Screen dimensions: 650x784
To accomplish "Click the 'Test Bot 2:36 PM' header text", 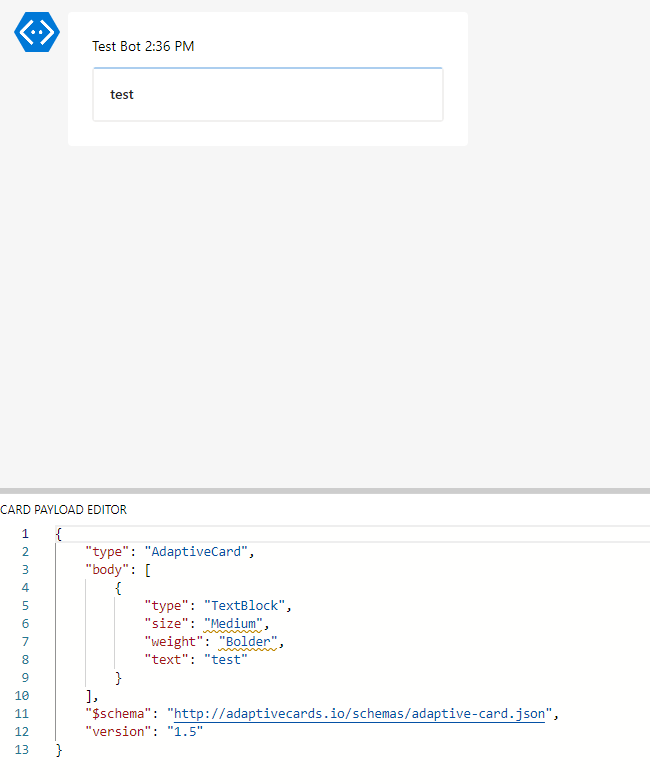I will click(143, 46).
